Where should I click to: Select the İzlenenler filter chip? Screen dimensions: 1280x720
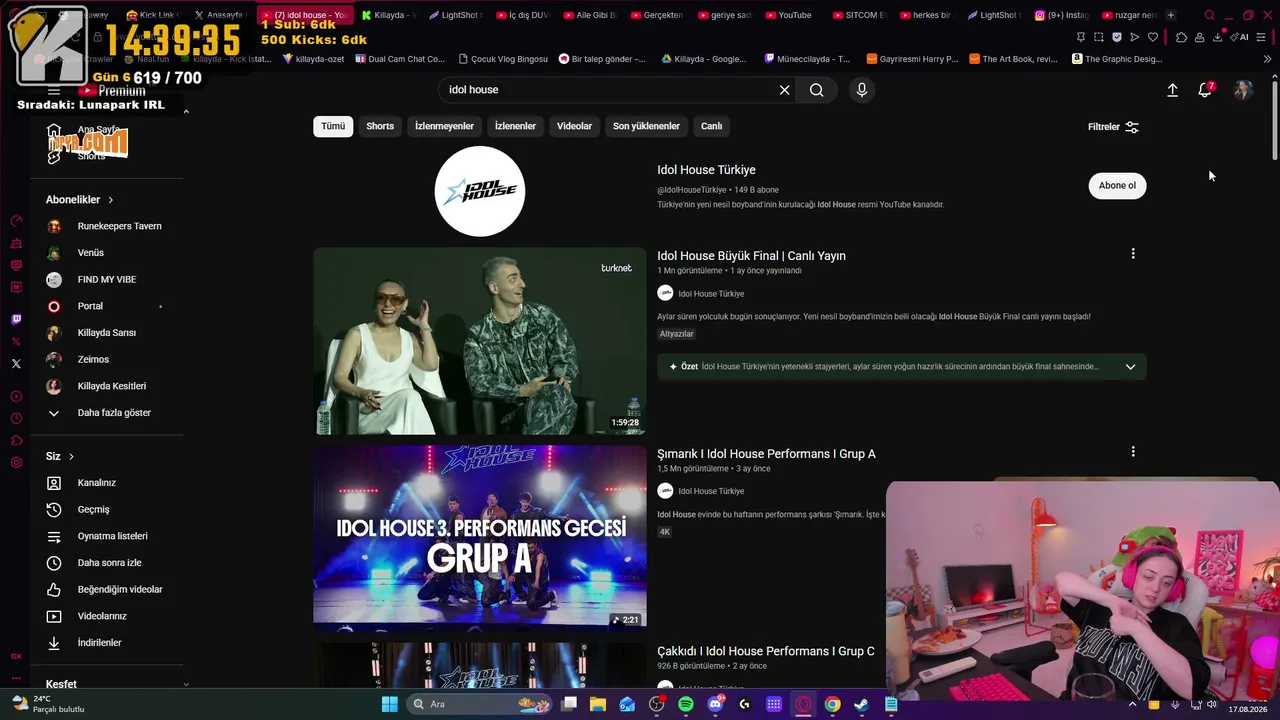click(515, 126)
